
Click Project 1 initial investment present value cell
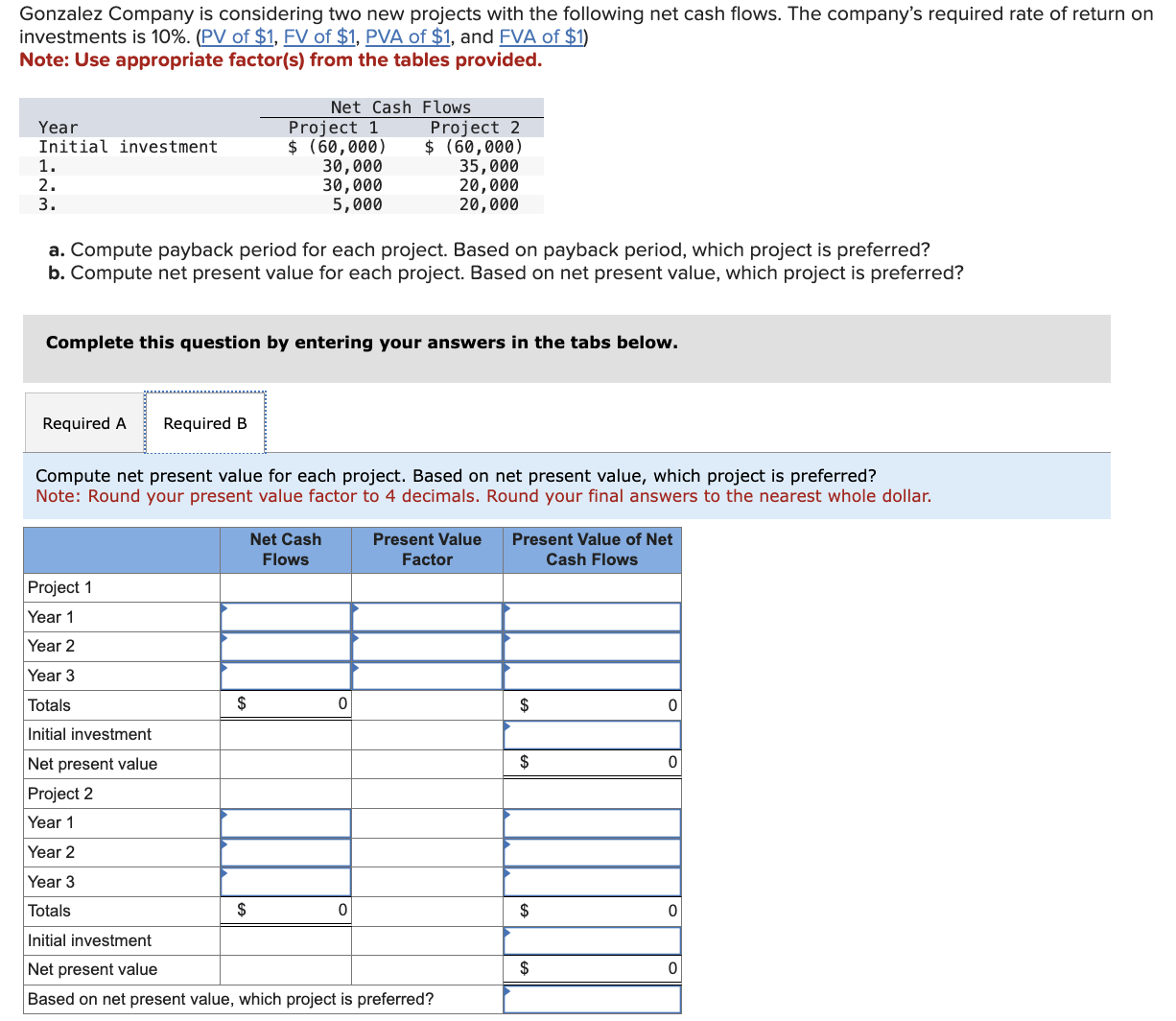pyautogui.click(x=592, y=734)
